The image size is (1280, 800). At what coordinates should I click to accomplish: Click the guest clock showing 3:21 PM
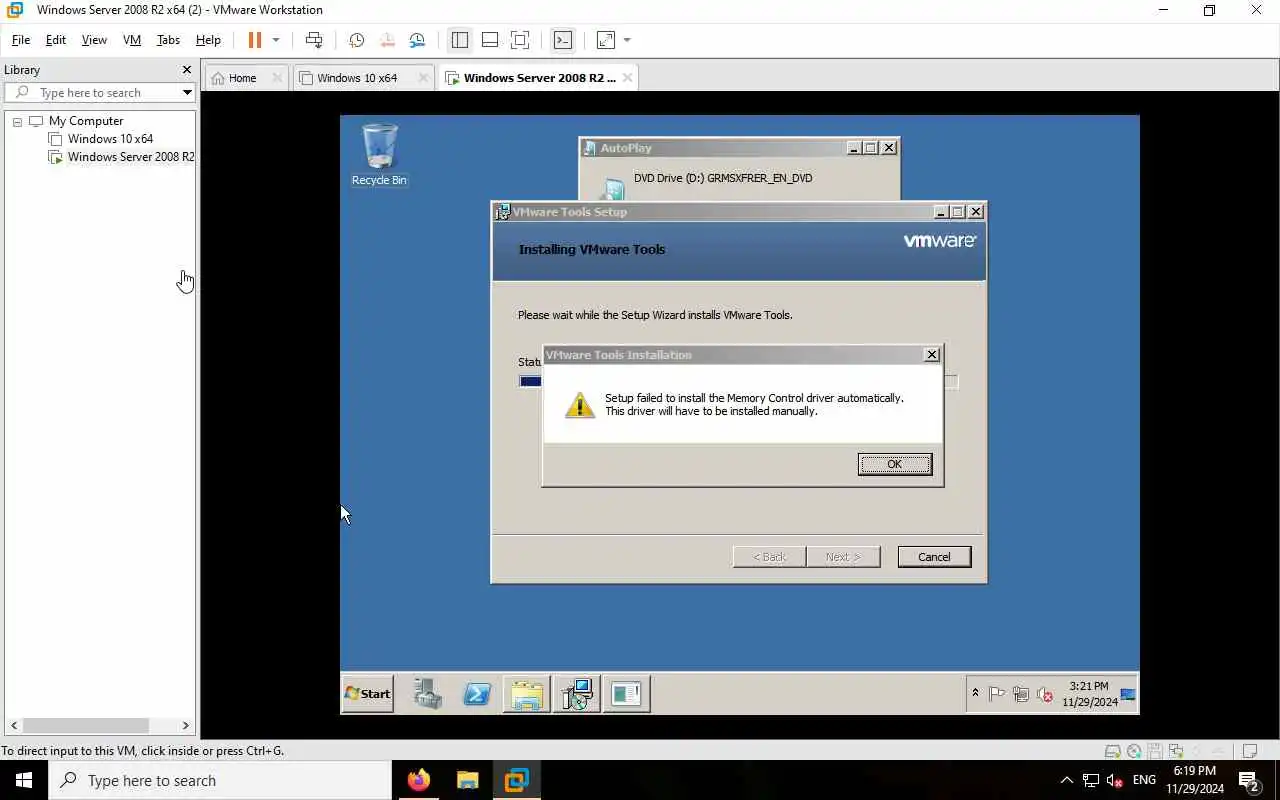click(x=1090, y=694)
